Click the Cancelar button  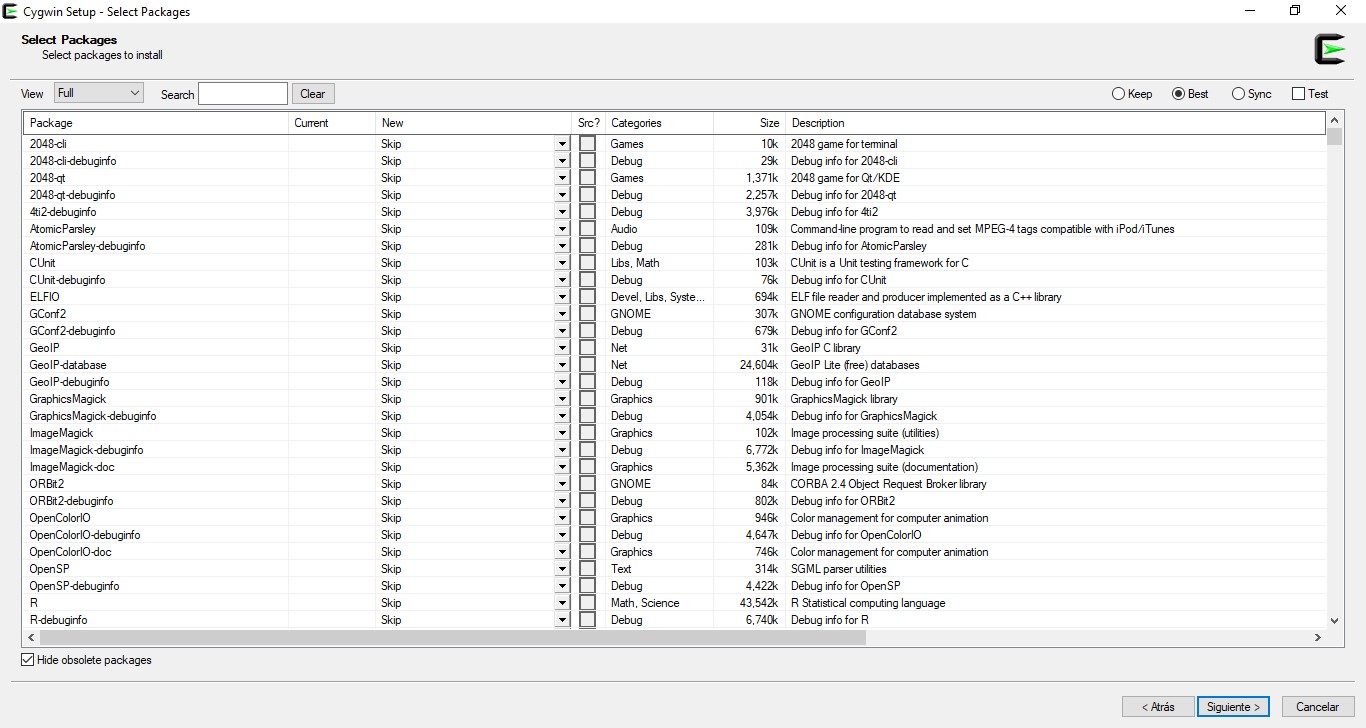1318,707
